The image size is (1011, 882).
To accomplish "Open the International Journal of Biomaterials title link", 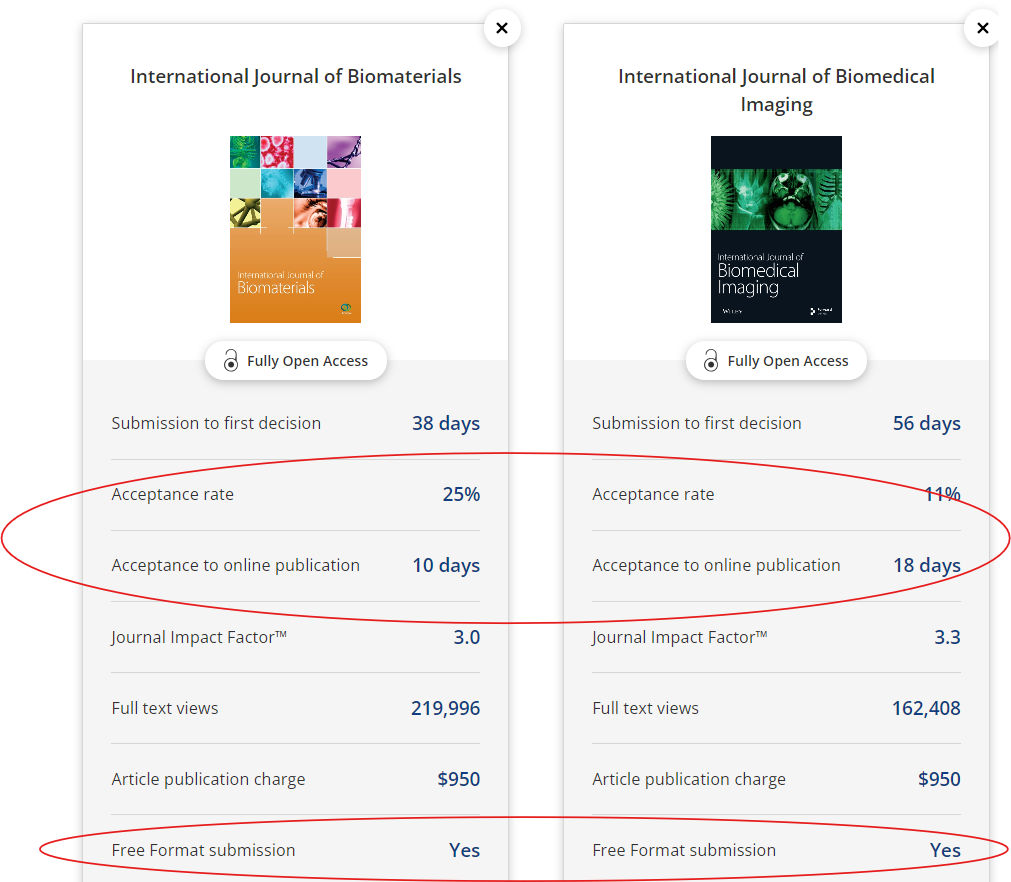I will click(x=295, y=76).
